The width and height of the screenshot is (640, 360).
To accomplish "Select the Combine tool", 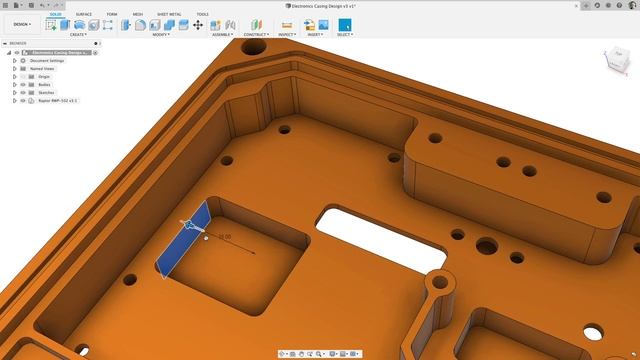I will click(x=169, y=25).
